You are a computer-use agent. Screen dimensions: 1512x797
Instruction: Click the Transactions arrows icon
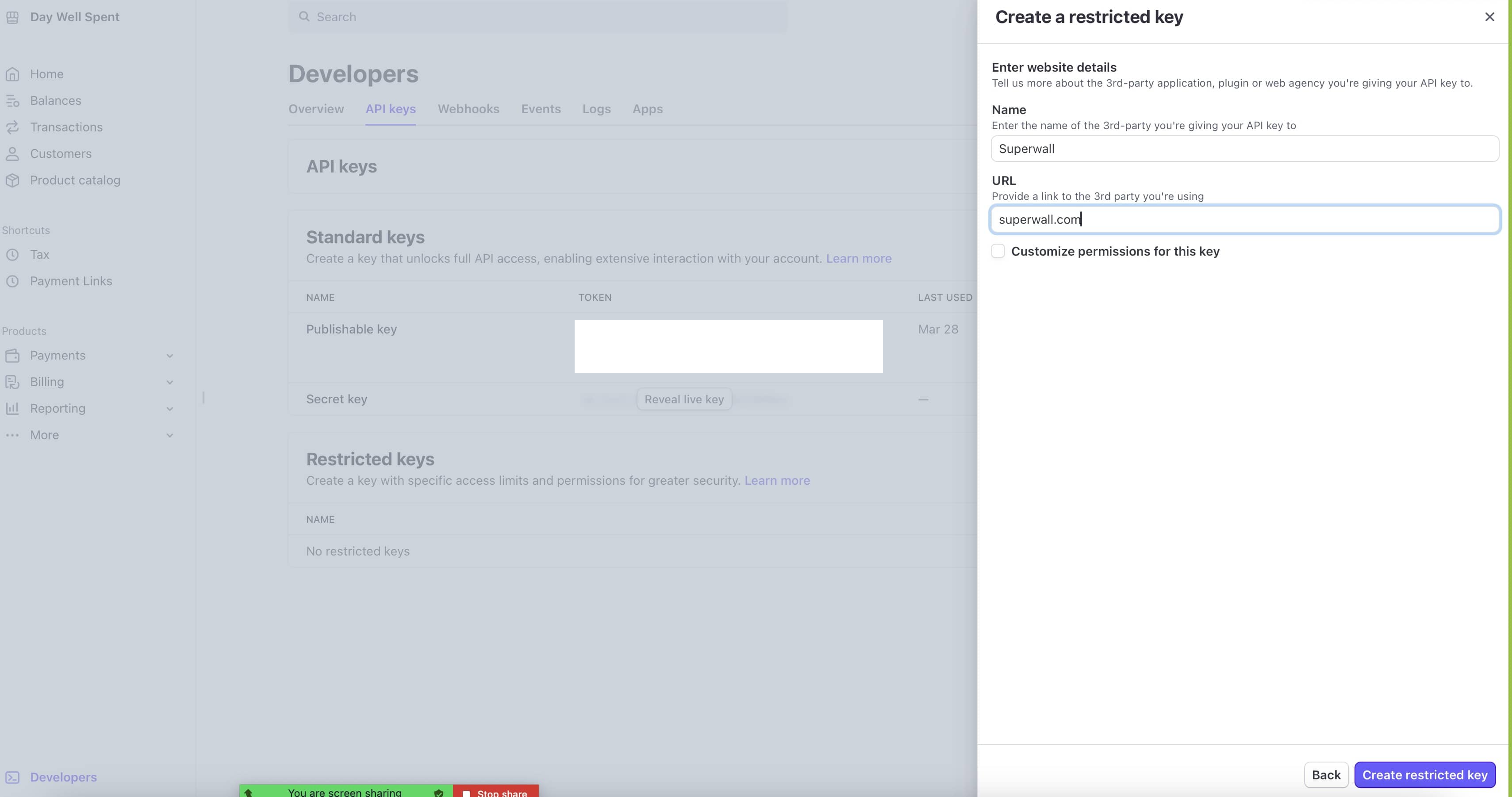[x=12, y=127]
